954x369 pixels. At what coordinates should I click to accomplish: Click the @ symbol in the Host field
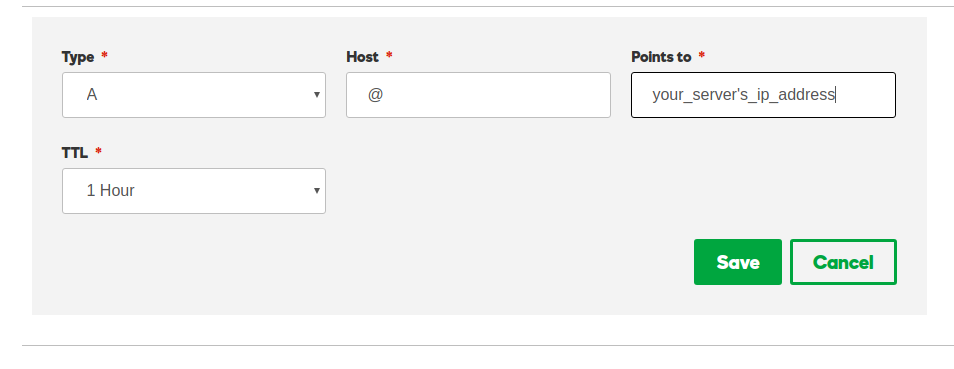point(375,95)
